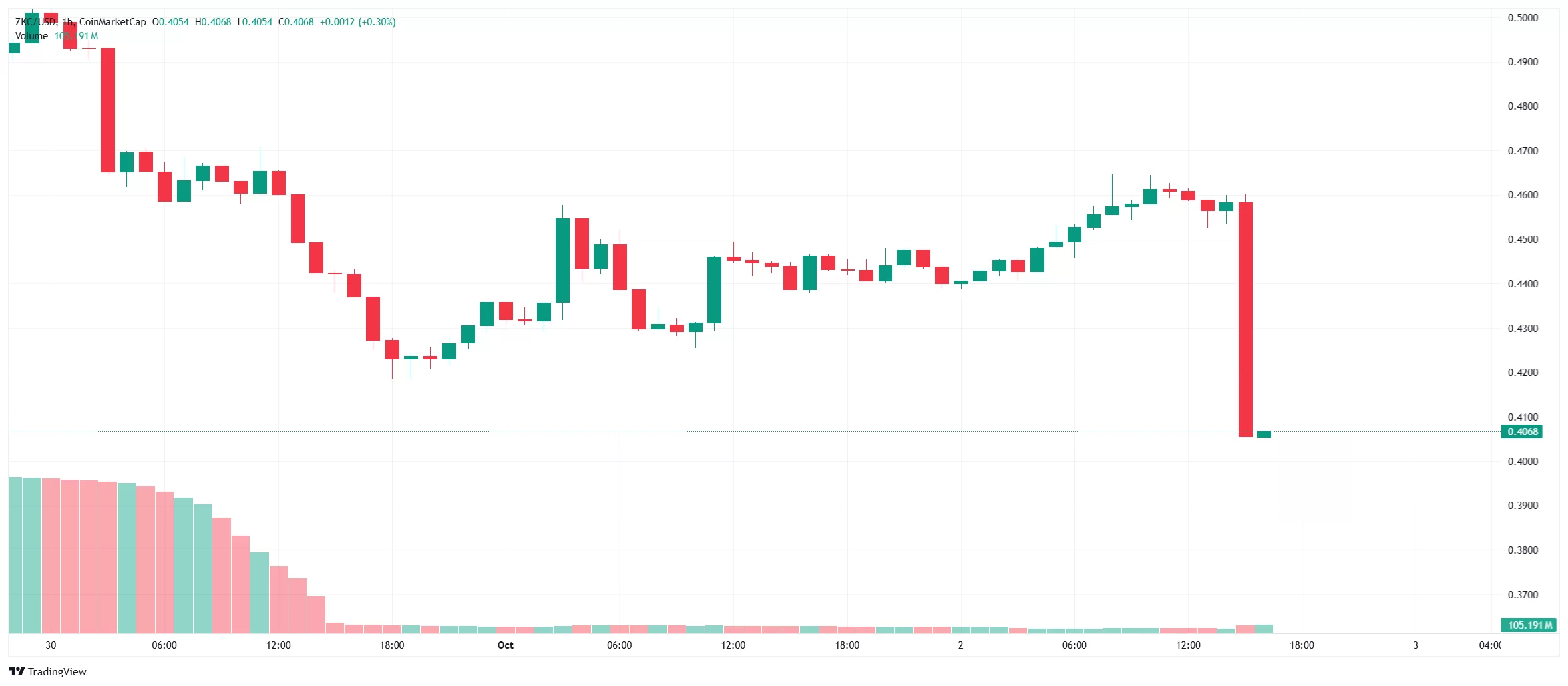1568x686 pixels.
Task: Click the 30 date label on time axis
Action: pos(51,645)
